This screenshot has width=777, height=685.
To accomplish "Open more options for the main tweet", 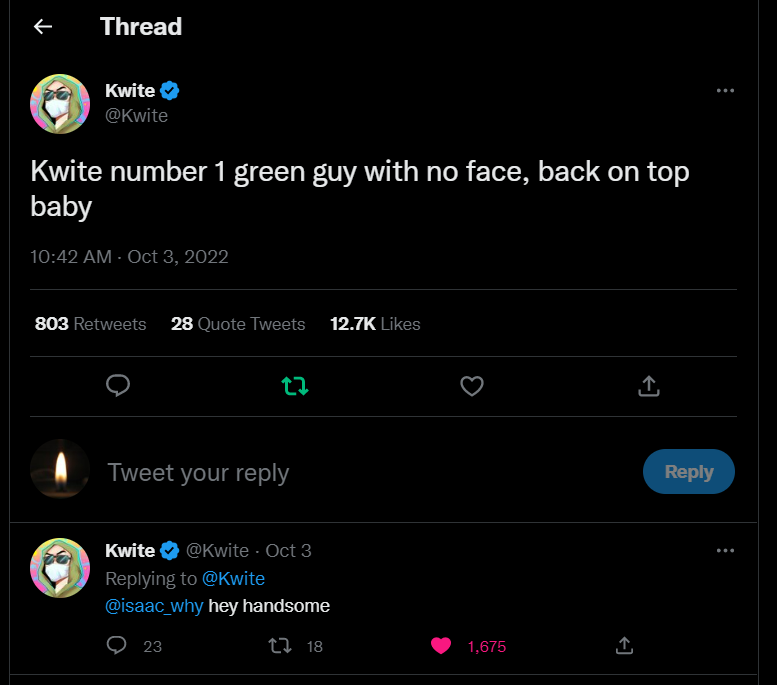I will pos(726,91).
